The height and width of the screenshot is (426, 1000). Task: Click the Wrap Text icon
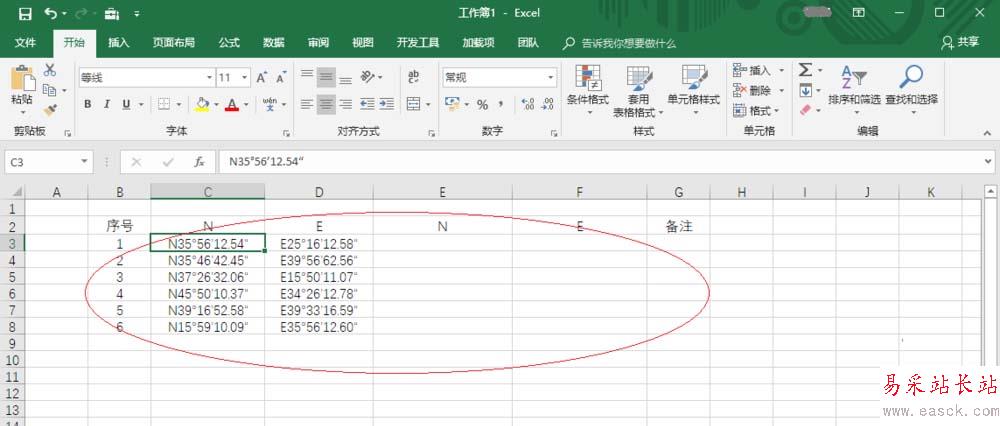pos(413,77)
